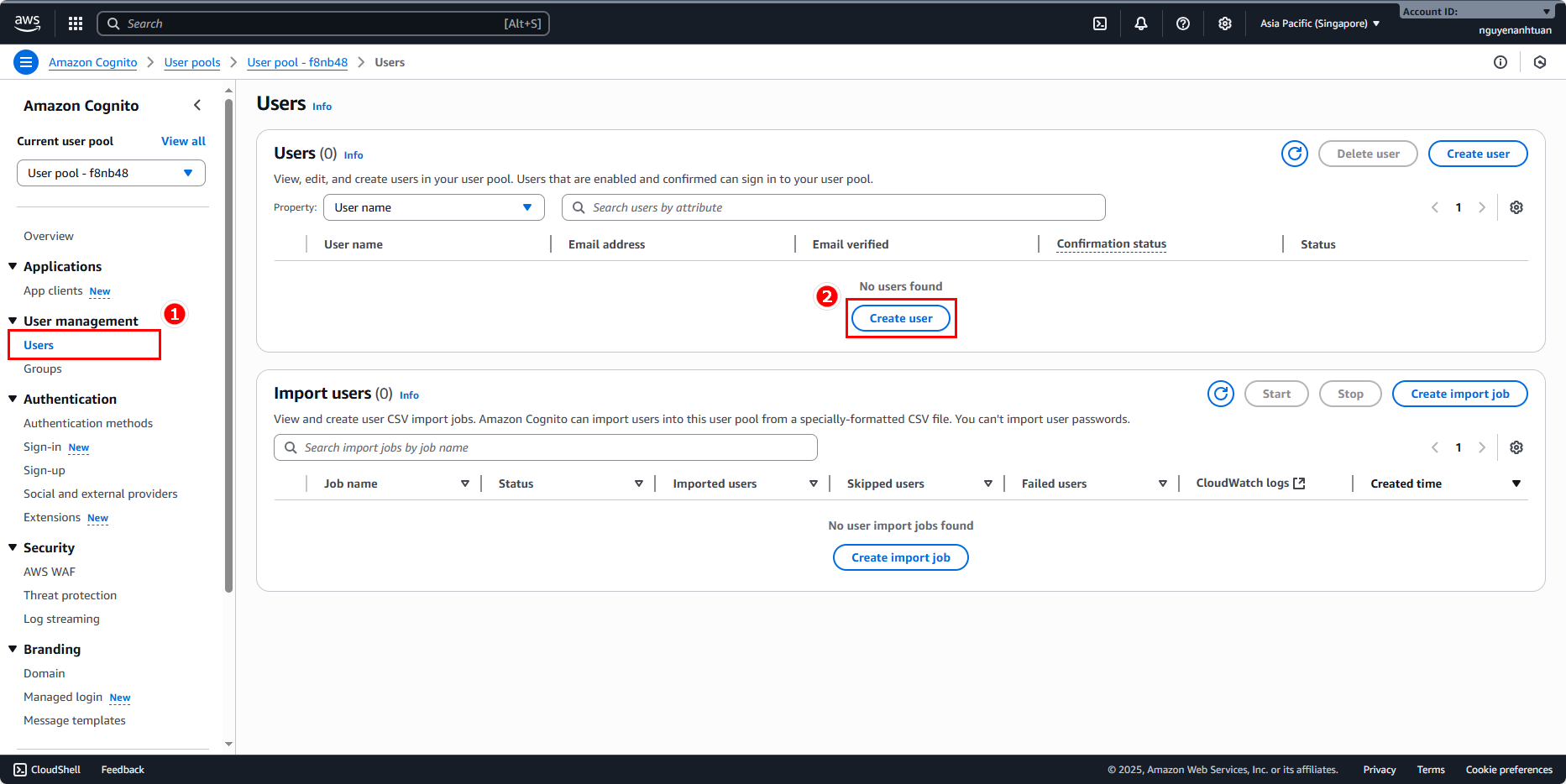Click Create user under No users found
Viewport: 1566px width, 784px height.
[x=901, y=318]
